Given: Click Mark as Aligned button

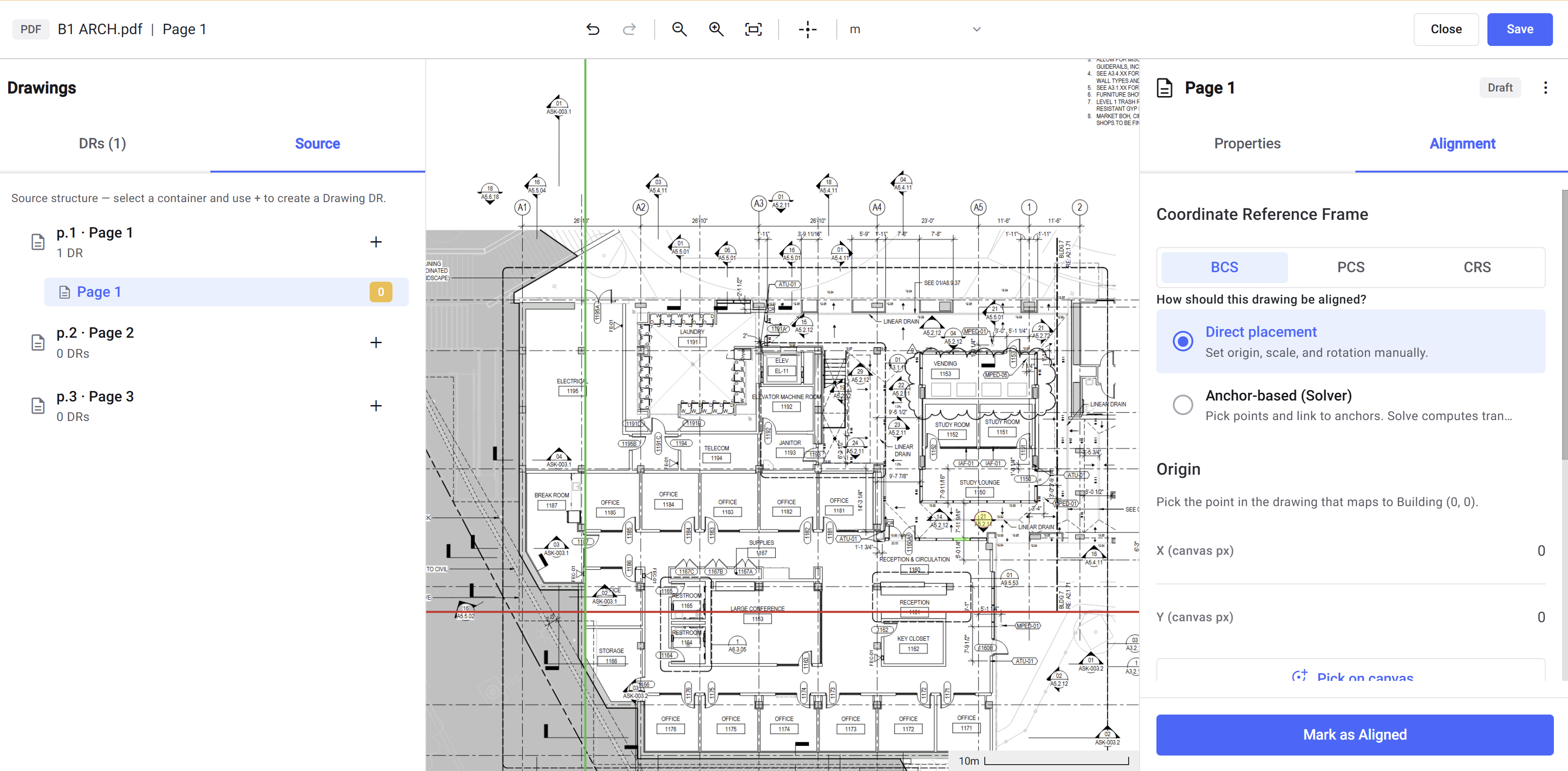Looking at the screenshot, I should click(x=1354, y=735).
